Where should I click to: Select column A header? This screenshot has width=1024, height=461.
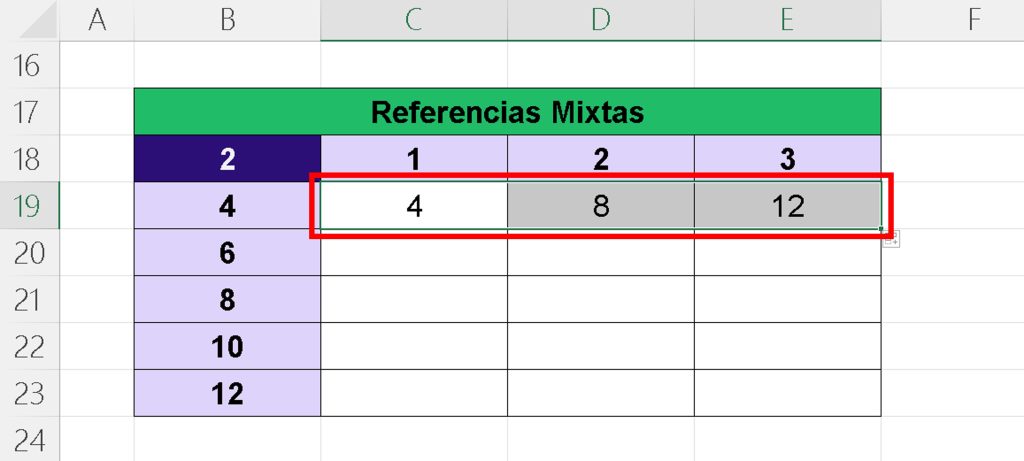[x=97, y=20]
